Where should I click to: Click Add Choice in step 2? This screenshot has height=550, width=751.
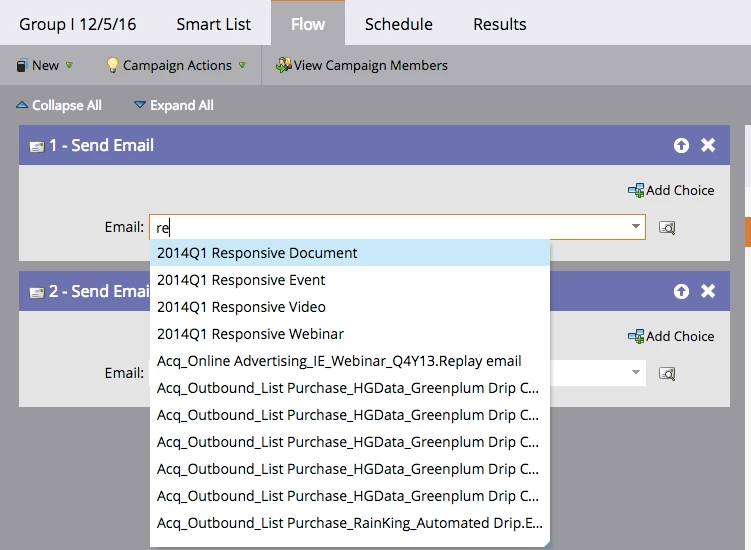point(671,336)
